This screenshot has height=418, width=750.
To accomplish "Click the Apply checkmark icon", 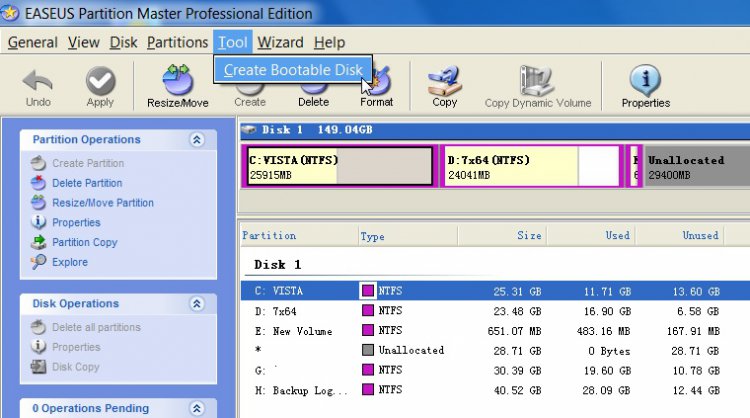I will pos(100,80).
